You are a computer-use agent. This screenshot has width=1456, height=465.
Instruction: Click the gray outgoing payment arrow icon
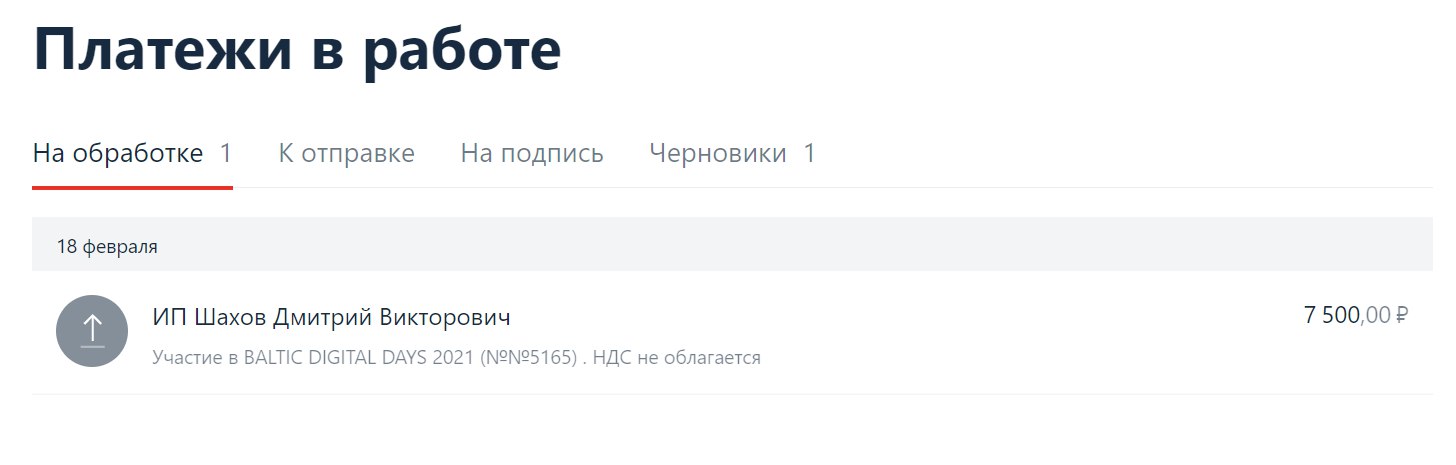92,331
